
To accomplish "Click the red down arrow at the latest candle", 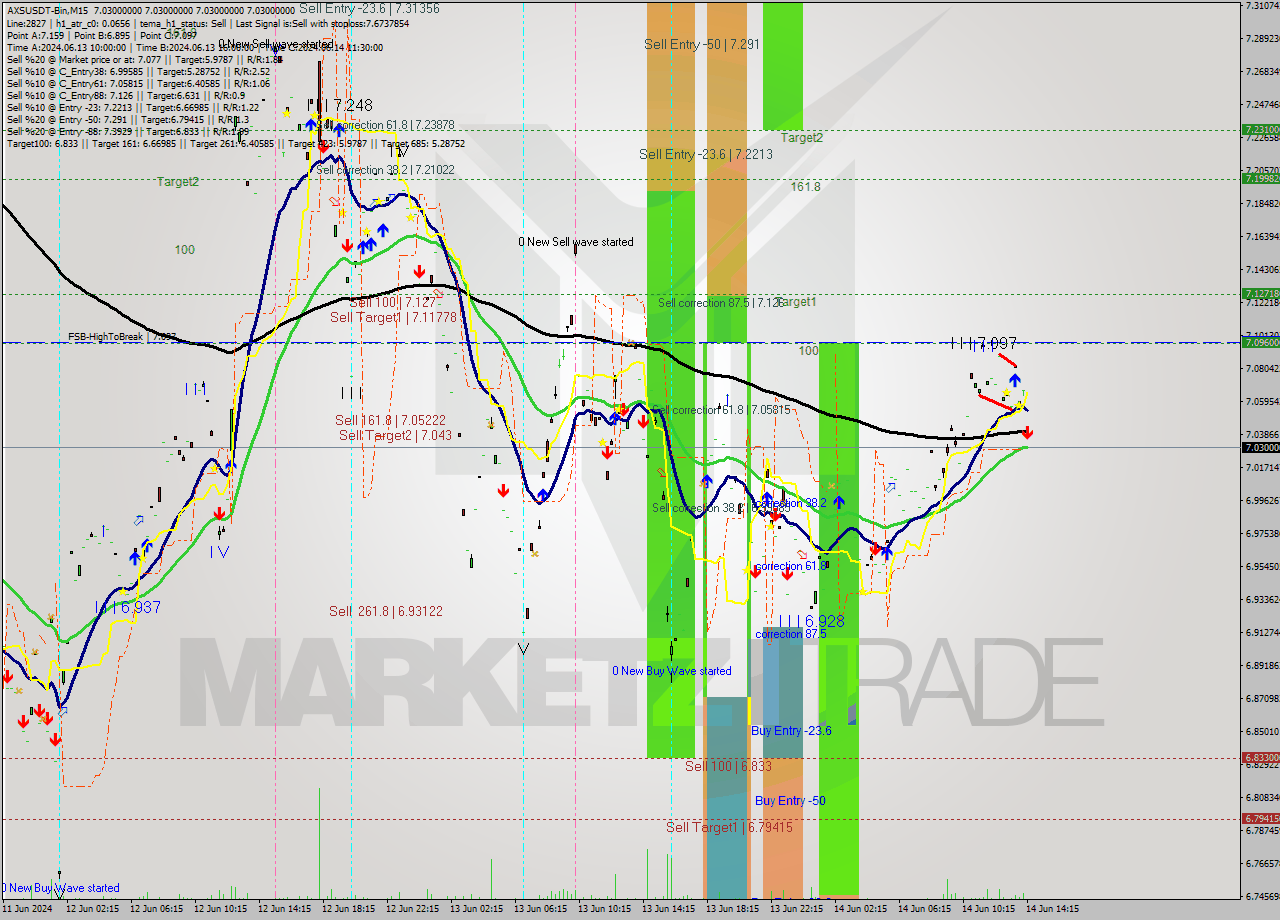I will point(1027,432).
